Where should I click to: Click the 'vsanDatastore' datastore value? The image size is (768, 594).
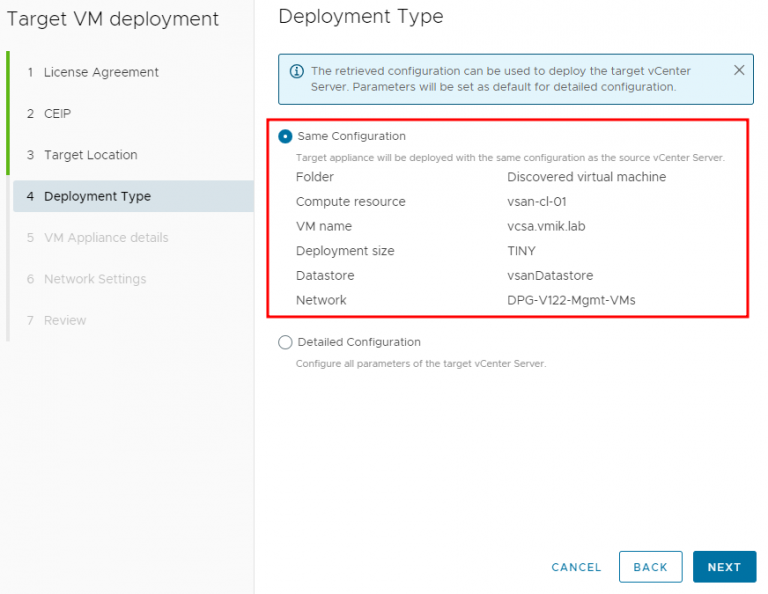550,275
